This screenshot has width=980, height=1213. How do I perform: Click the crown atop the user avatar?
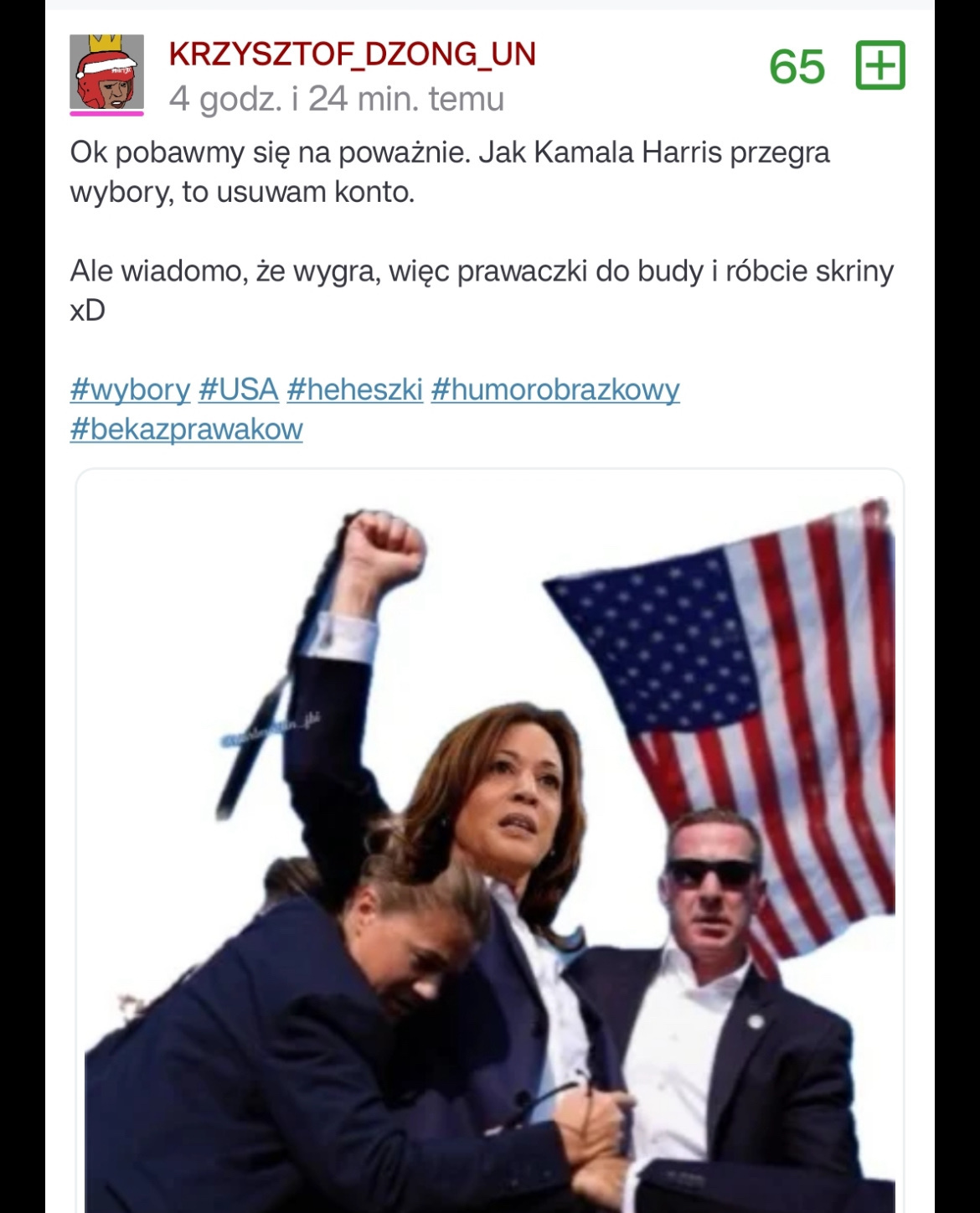106,44
